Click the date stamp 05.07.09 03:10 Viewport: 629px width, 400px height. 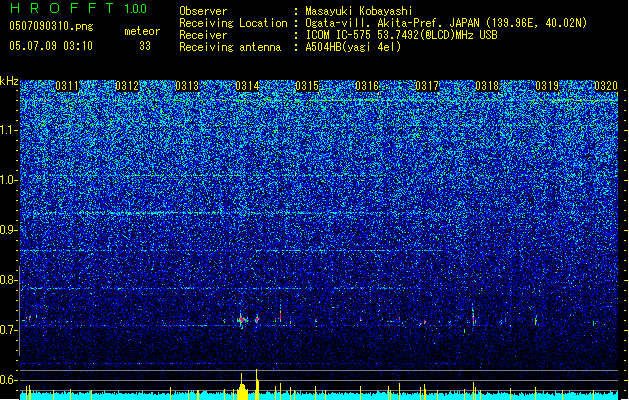click(x=51, y=46)
